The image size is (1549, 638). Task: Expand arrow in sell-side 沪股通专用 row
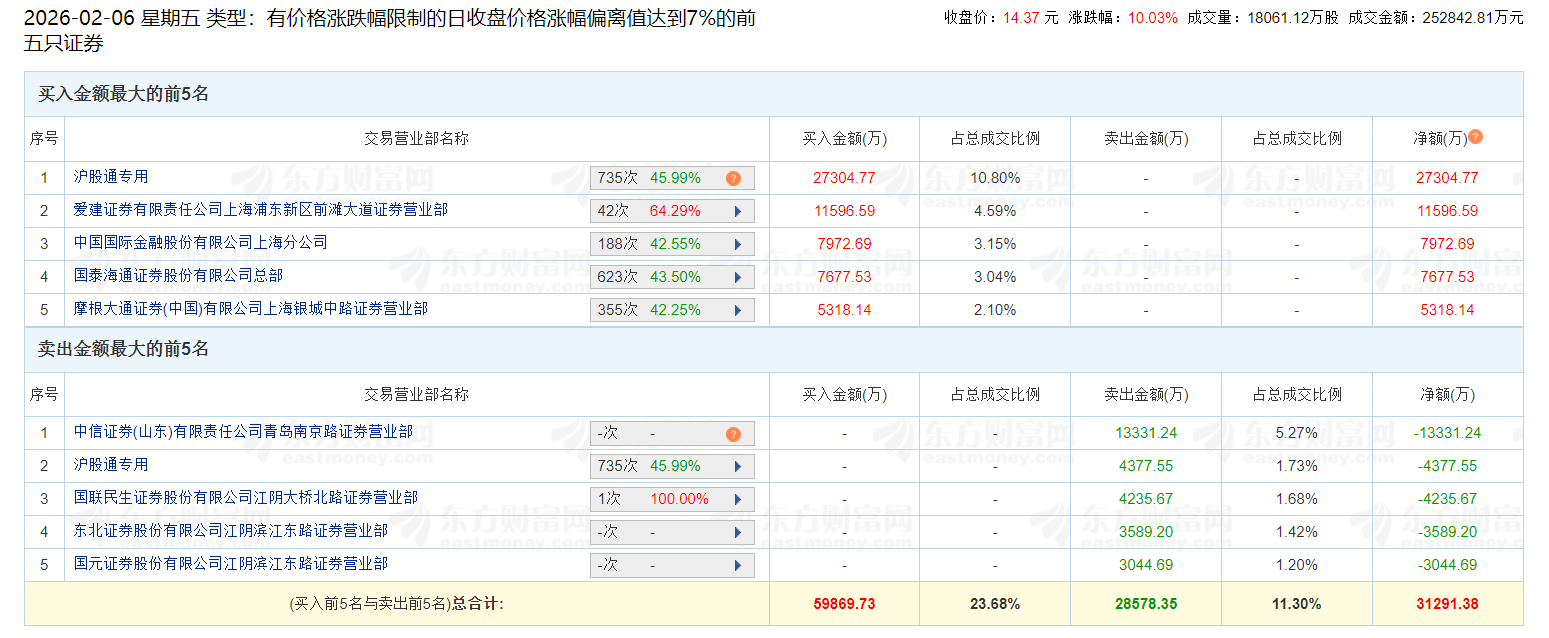tap(738, 466)
